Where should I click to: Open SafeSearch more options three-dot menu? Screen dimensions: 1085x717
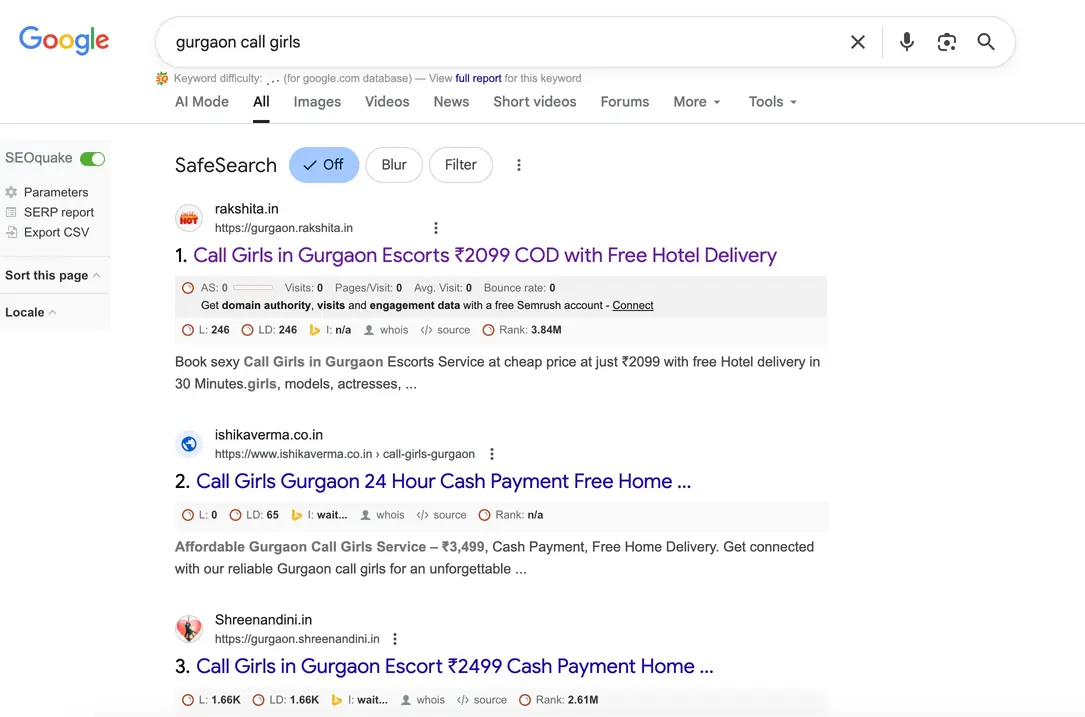coord(518,165)
